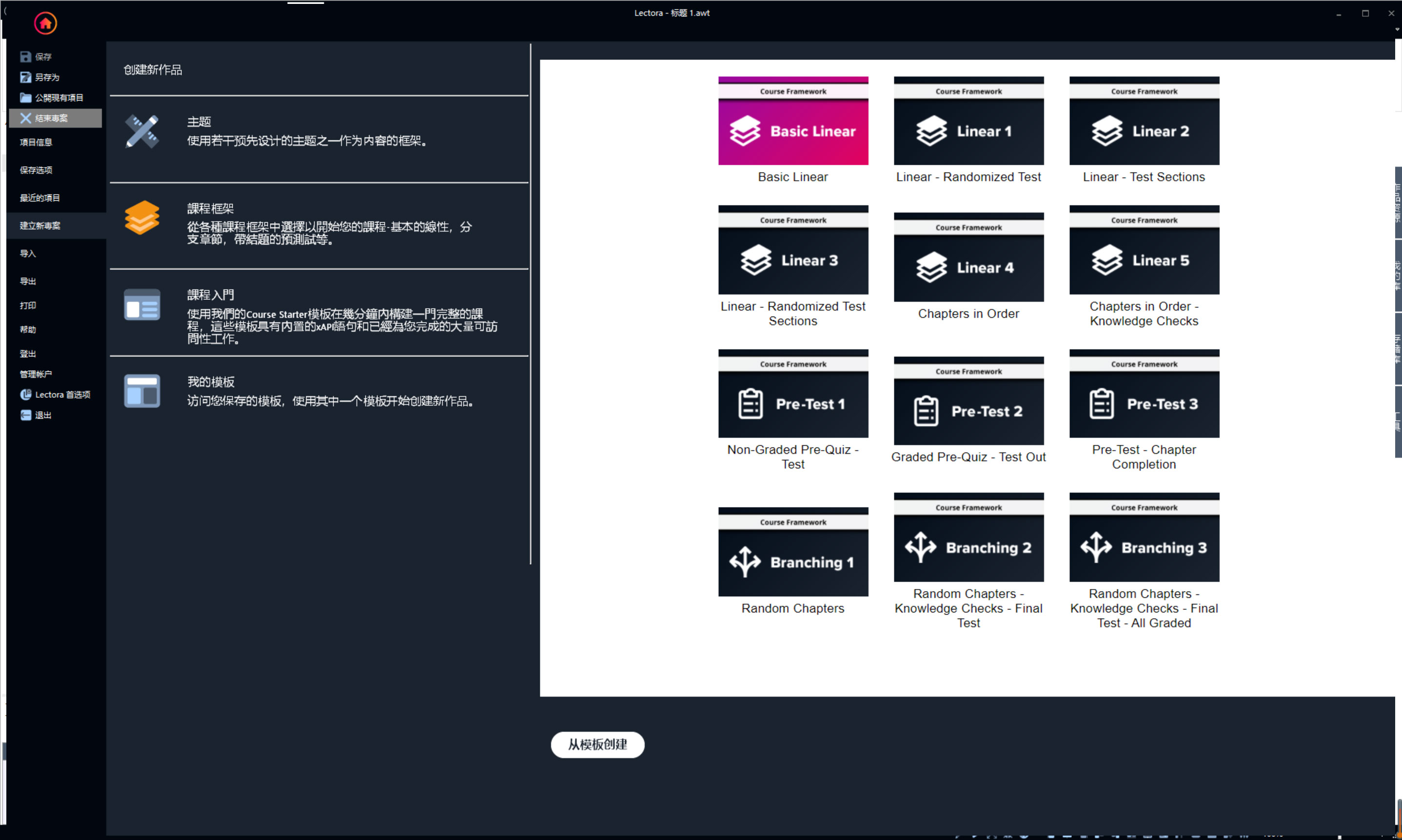
Task: Click the orange 課程框架 layers icon
Action: 142,217
